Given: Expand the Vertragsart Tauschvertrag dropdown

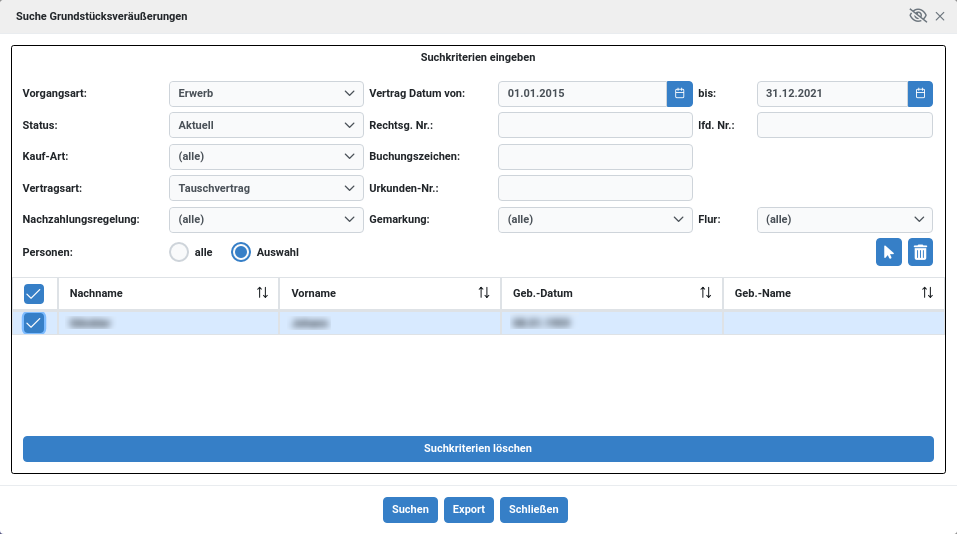Looking at the screenshot, I should 265,188.
